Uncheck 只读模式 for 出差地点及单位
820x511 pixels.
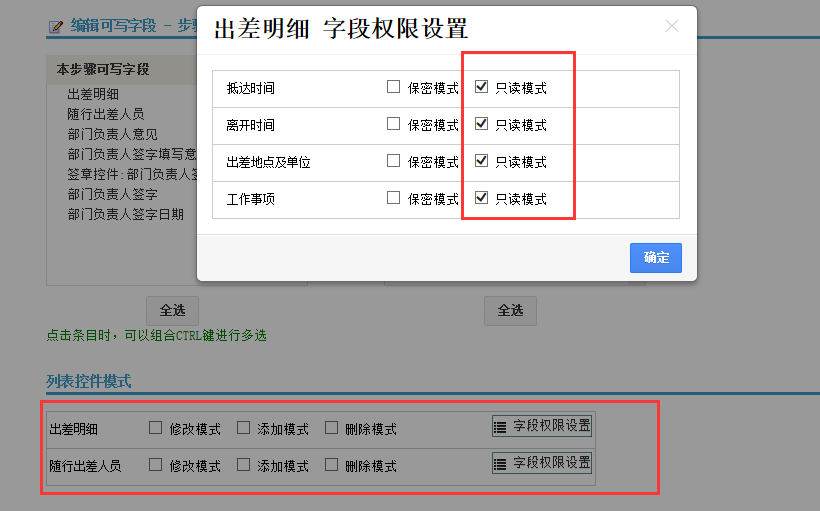click(481, 161)
